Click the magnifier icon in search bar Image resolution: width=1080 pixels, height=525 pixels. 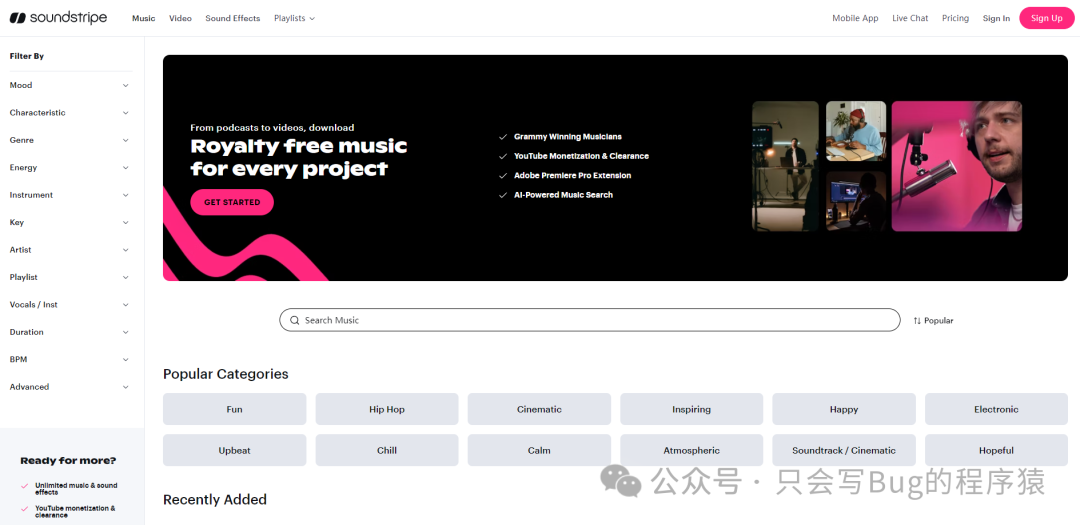[x=294, y=320]
